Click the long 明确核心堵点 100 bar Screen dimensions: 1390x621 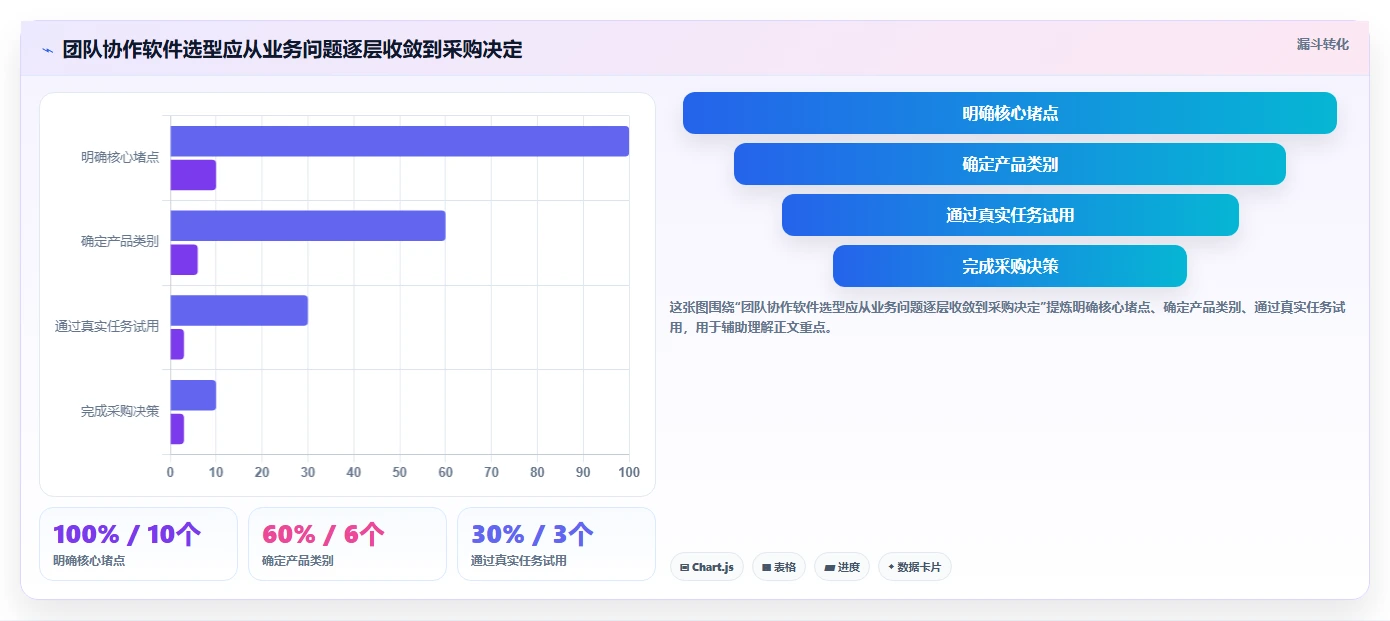[400, 141]
